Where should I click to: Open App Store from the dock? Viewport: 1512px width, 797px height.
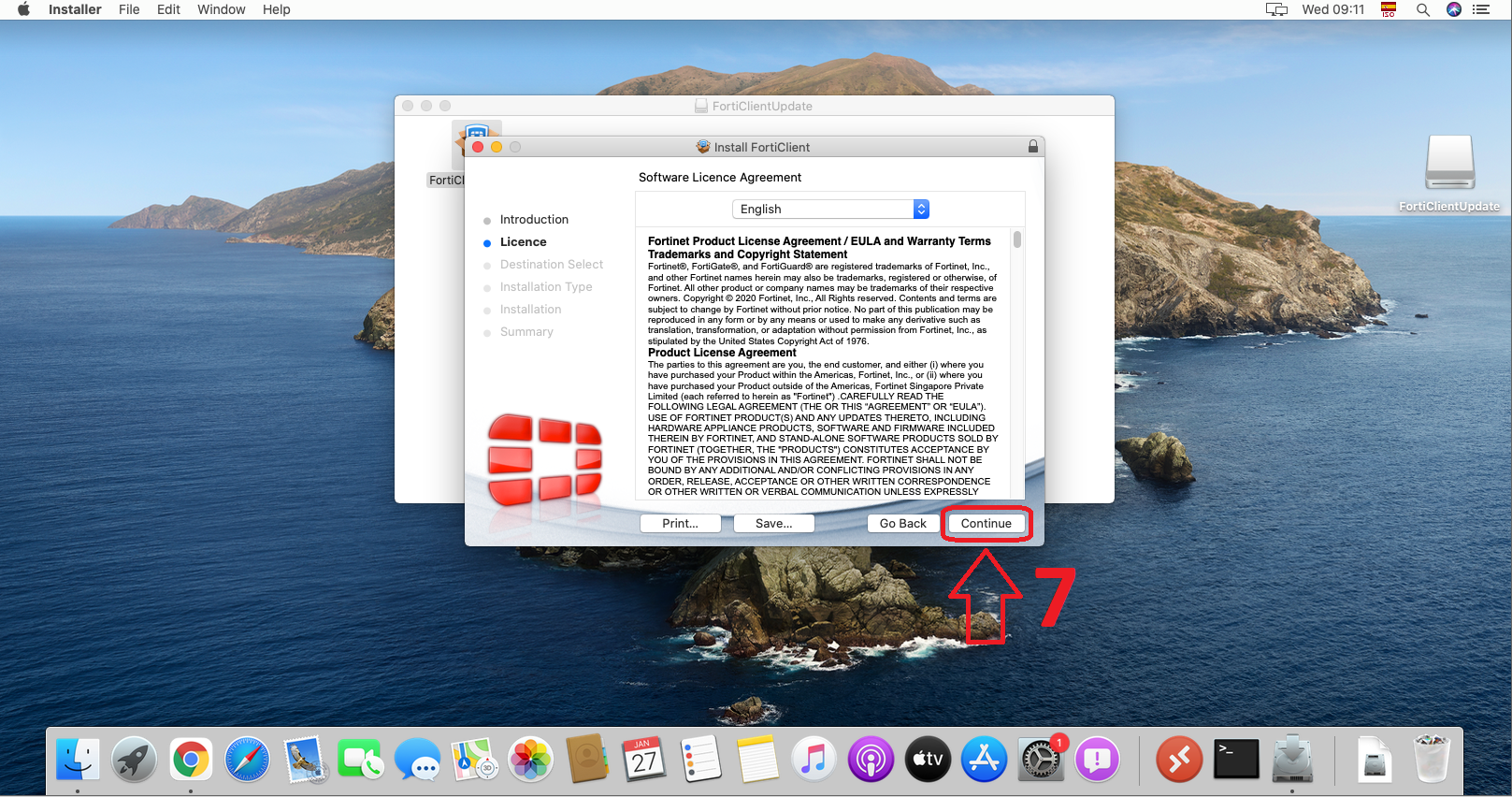tap(984, 760)
